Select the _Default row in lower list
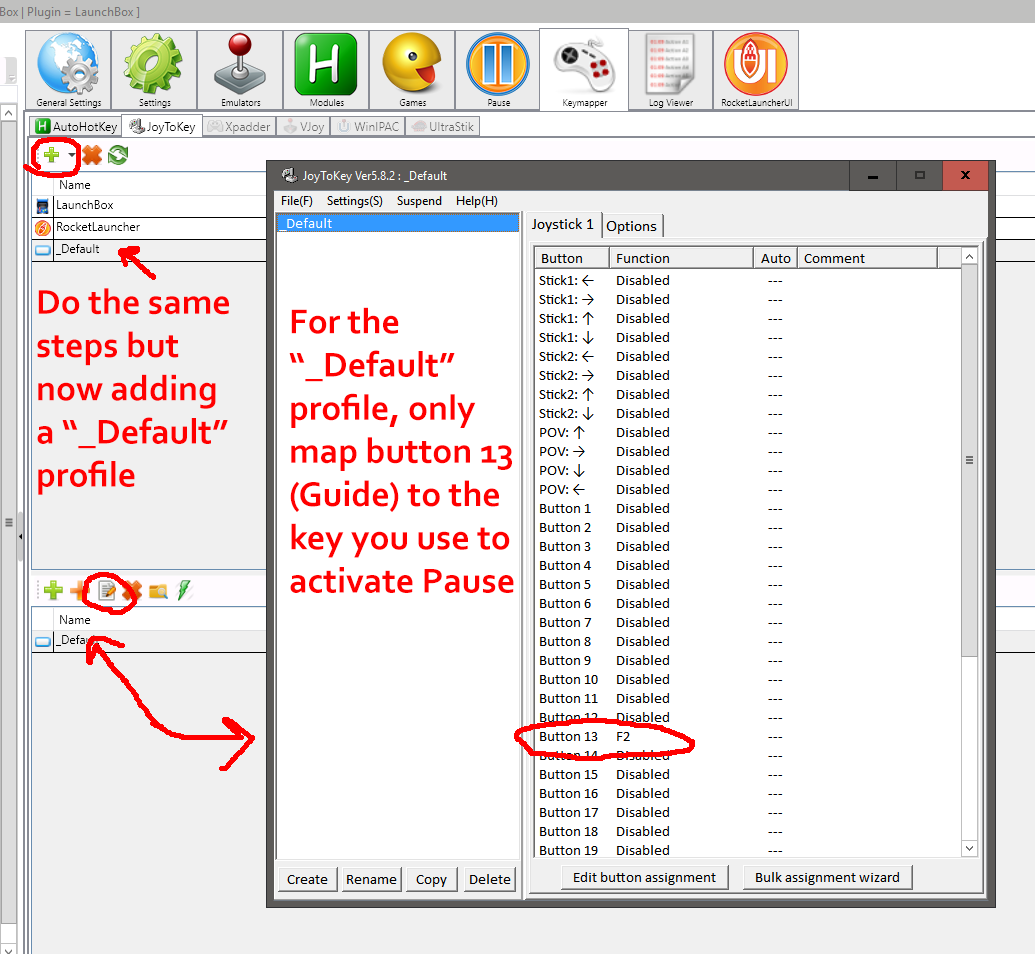The height and width of the screenshot is (954, 1035). [x=149, y=640]
